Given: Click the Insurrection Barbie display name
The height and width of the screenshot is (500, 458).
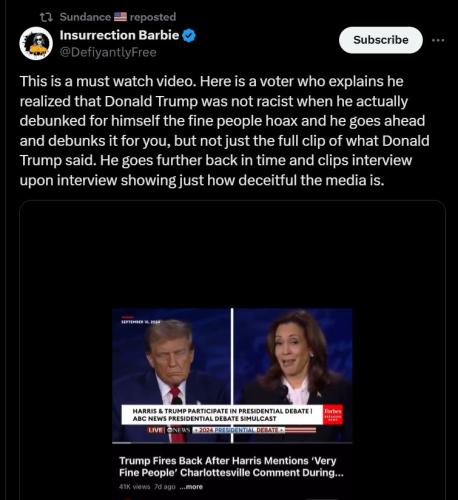Looking at the screenshot, I should tap(119, 35).
